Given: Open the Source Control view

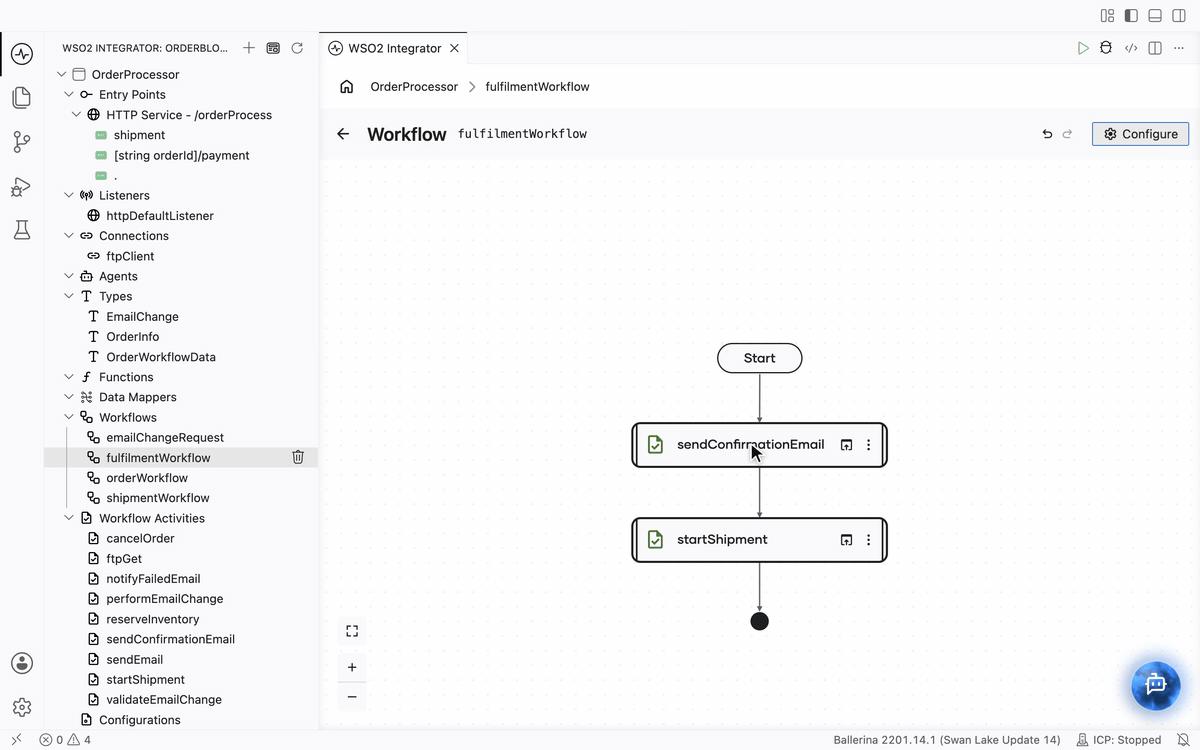Looking at the screenshot, I should pyautogui.click(x=22, y=142).
